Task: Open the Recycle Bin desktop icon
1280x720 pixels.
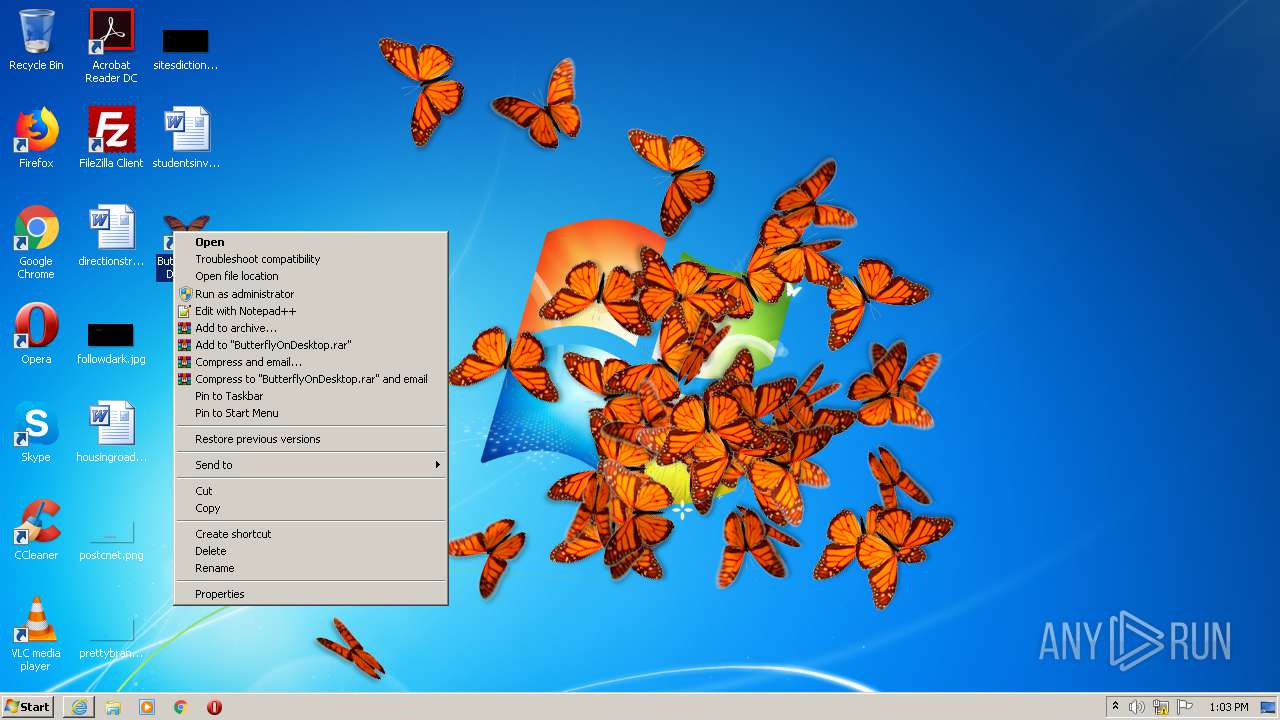Action: (36, 40)
